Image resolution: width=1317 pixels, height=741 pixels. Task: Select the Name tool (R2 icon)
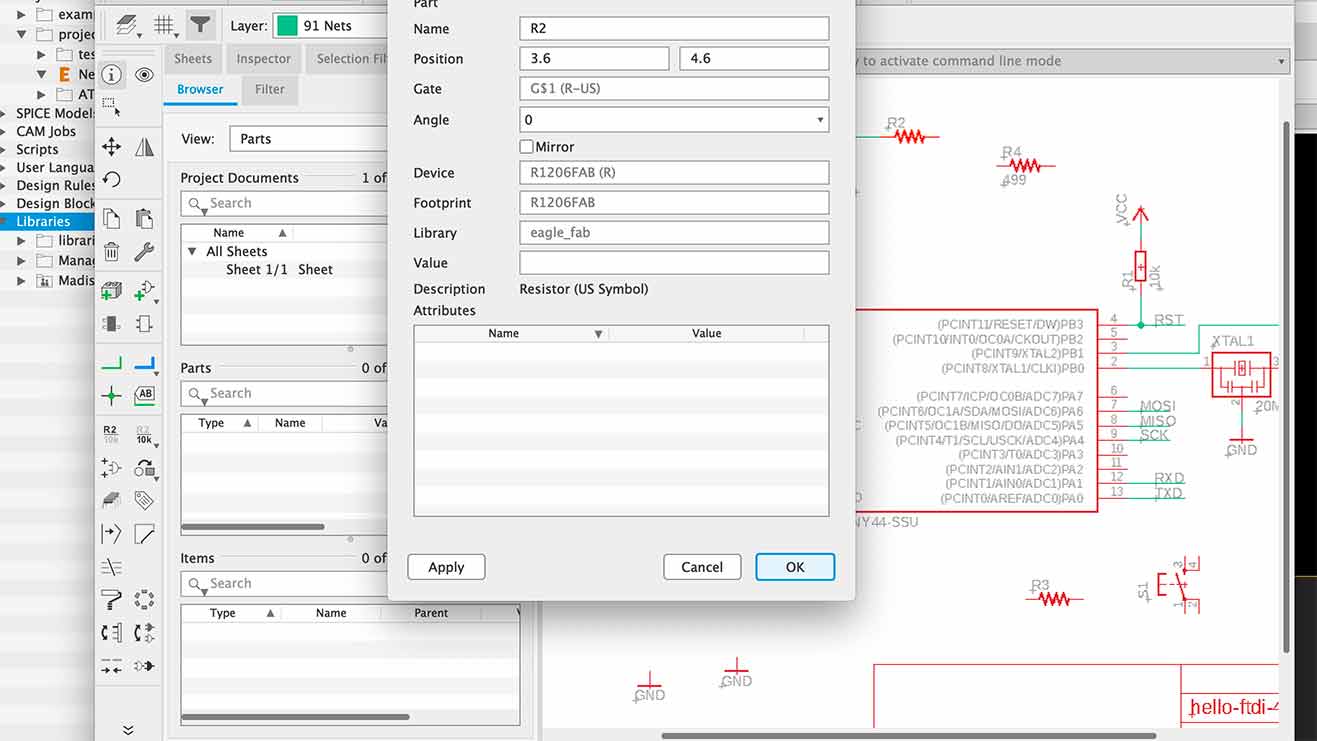111,434
